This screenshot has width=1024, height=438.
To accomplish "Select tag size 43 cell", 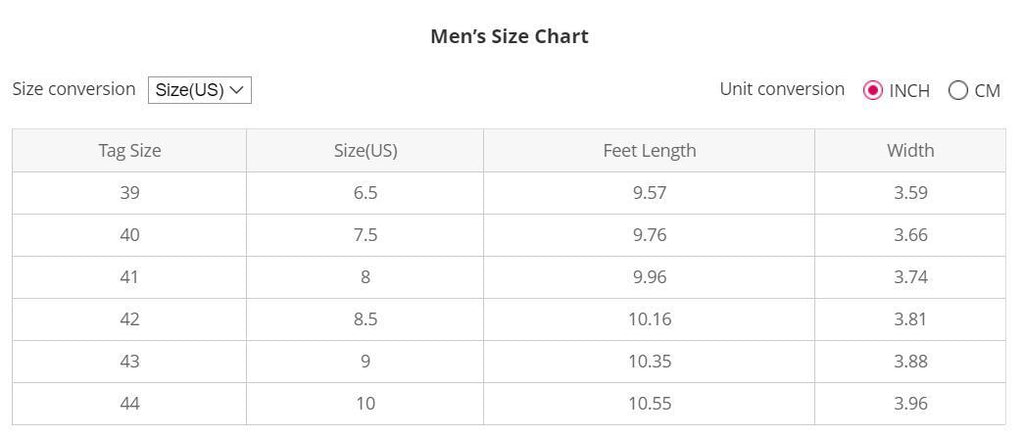I will click(x=129, y=361).
